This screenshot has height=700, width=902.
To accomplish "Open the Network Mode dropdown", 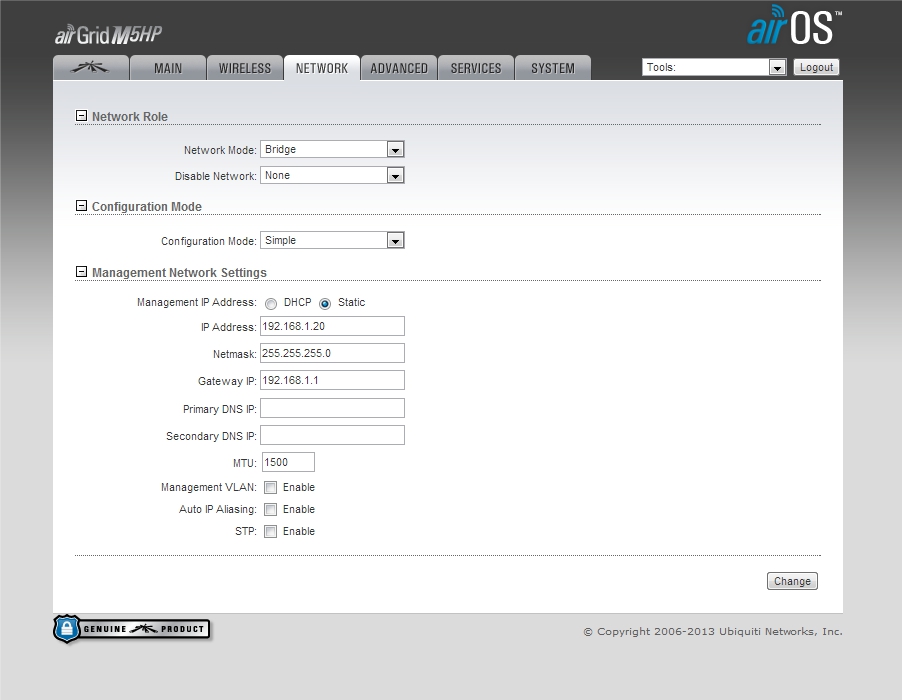I will click(x=332, y=150).
